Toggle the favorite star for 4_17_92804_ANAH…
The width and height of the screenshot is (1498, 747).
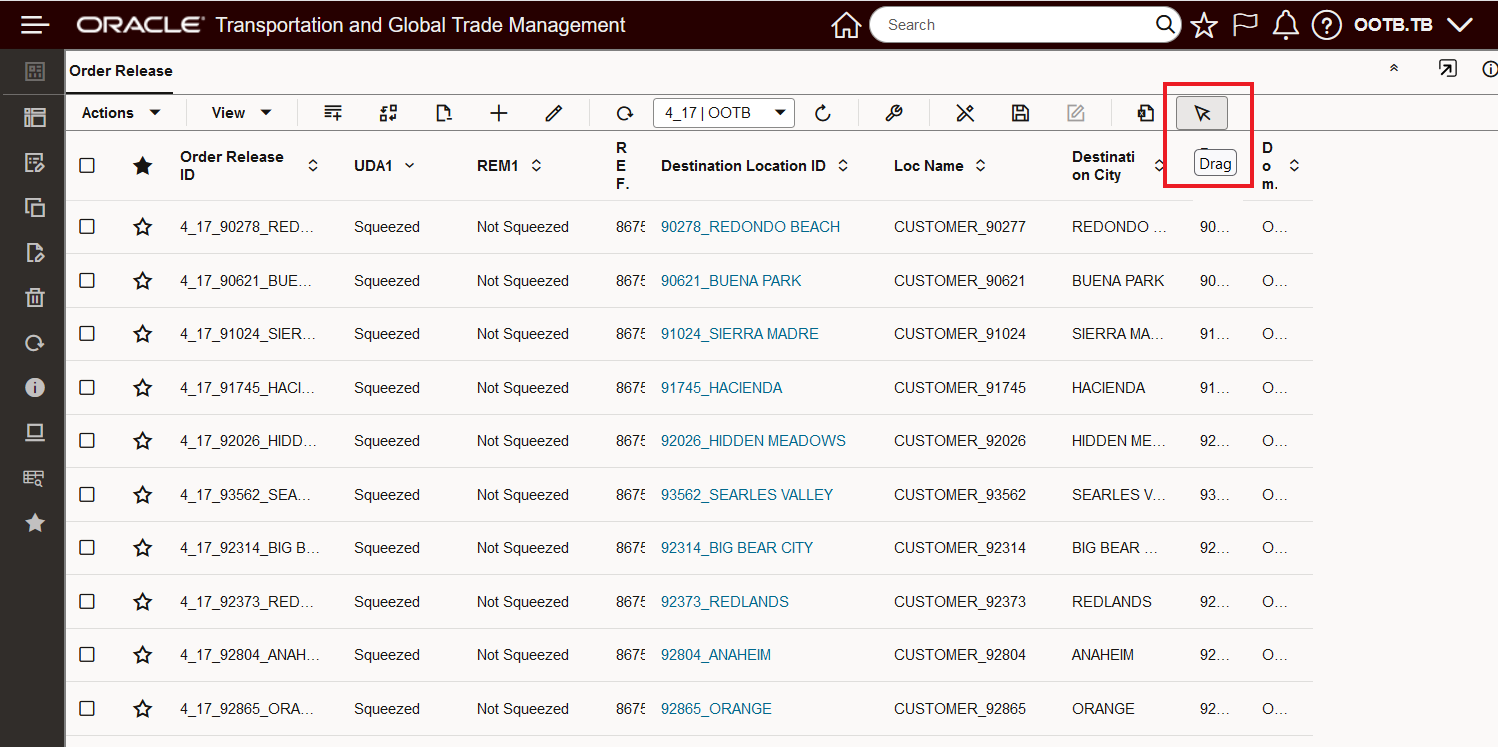[143, 655]
